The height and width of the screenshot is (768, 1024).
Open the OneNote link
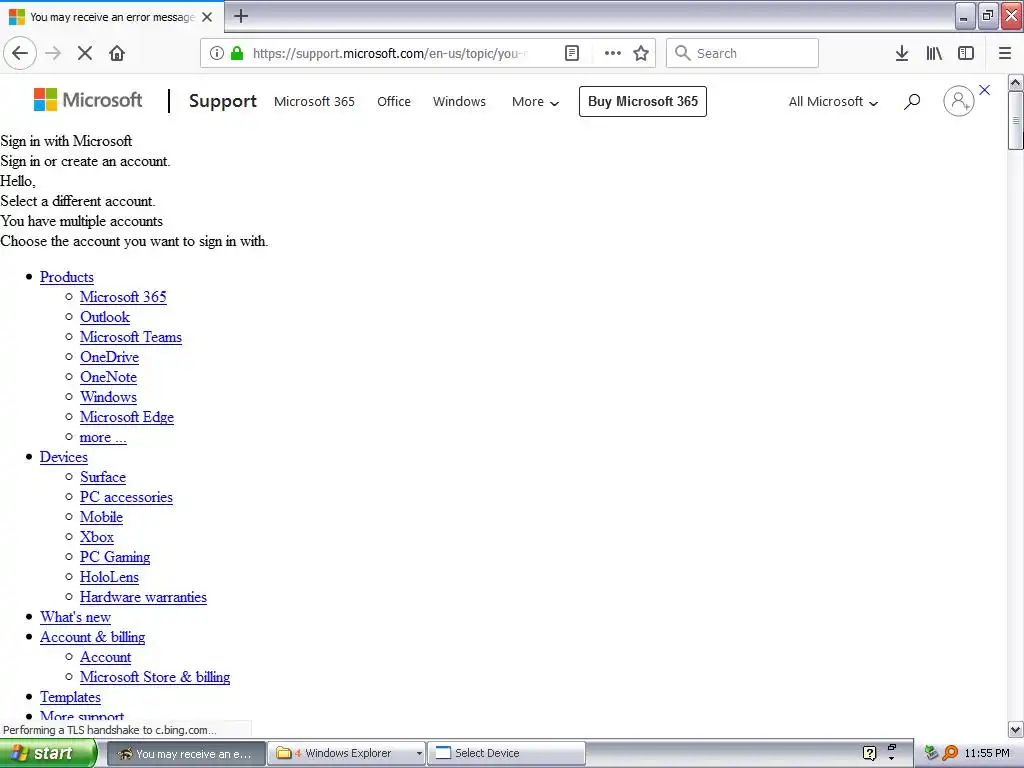pos(108,377)
